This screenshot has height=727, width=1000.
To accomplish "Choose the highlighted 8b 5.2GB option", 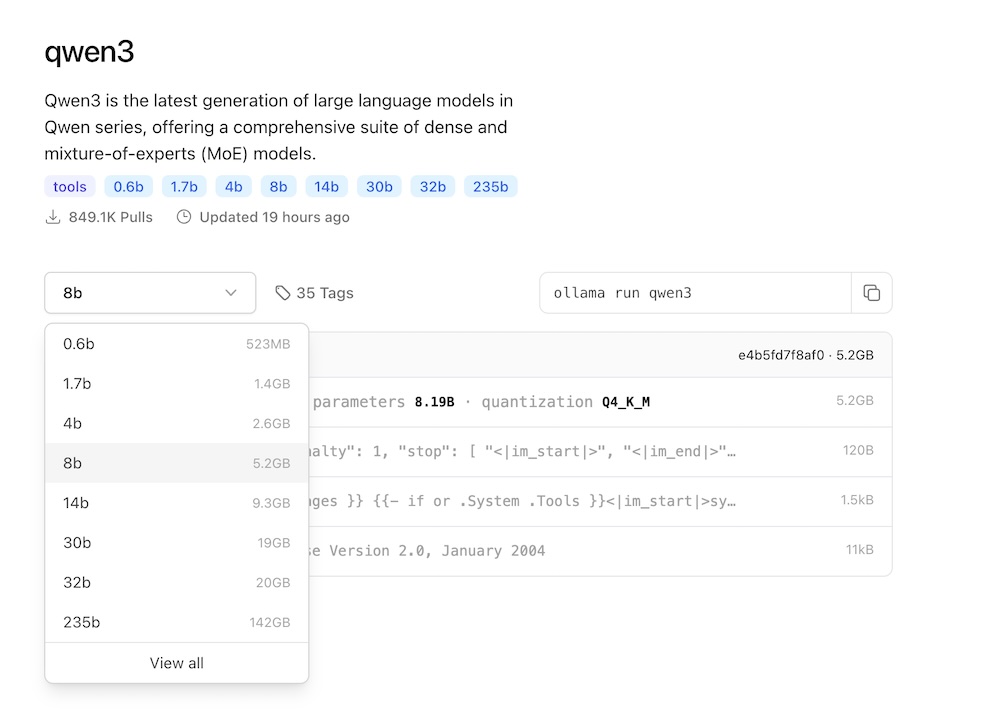I will point(177,463).
